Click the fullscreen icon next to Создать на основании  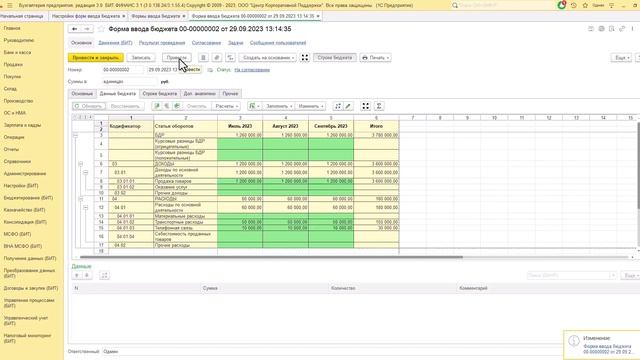[x=305, y=58]
